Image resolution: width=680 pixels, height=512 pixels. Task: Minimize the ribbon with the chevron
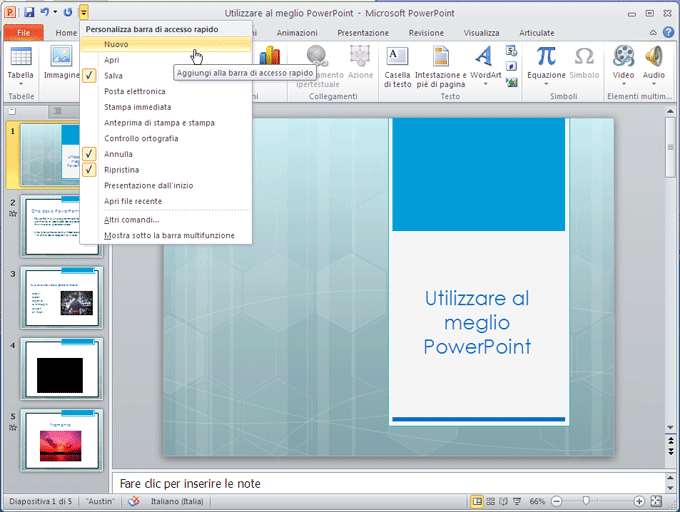point(653,33)
